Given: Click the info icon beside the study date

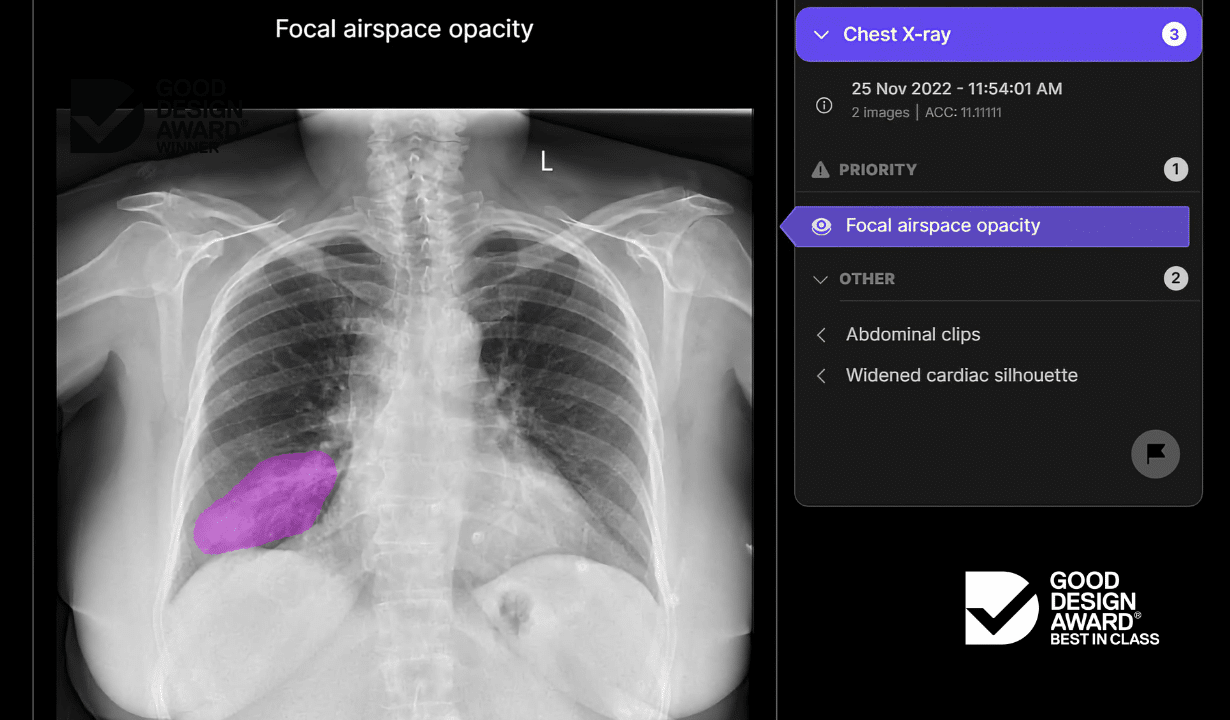Looking at the screenshot, I should [x=824, y=105].
